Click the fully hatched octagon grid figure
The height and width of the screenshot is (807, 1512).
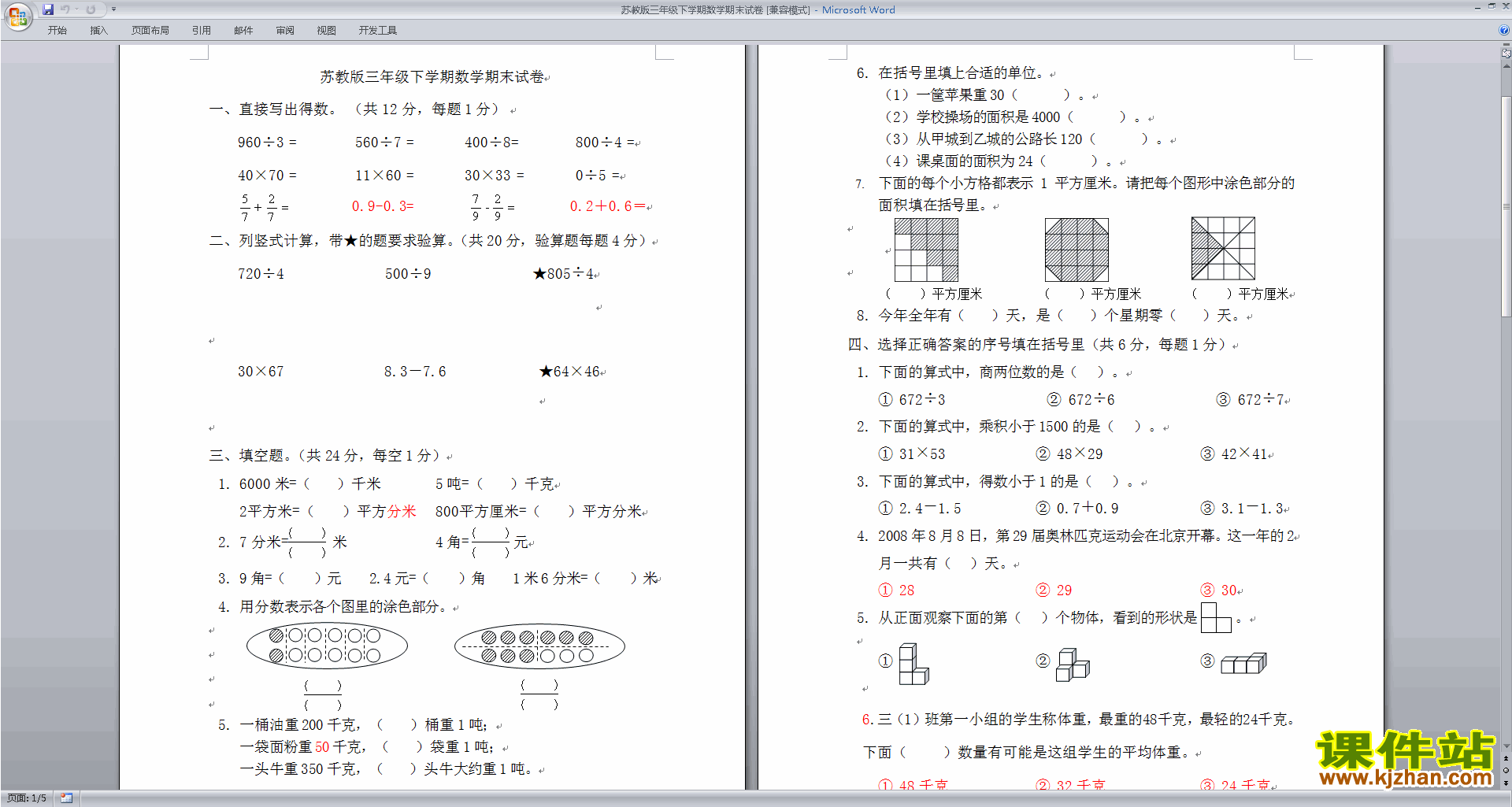(1077, 250)
